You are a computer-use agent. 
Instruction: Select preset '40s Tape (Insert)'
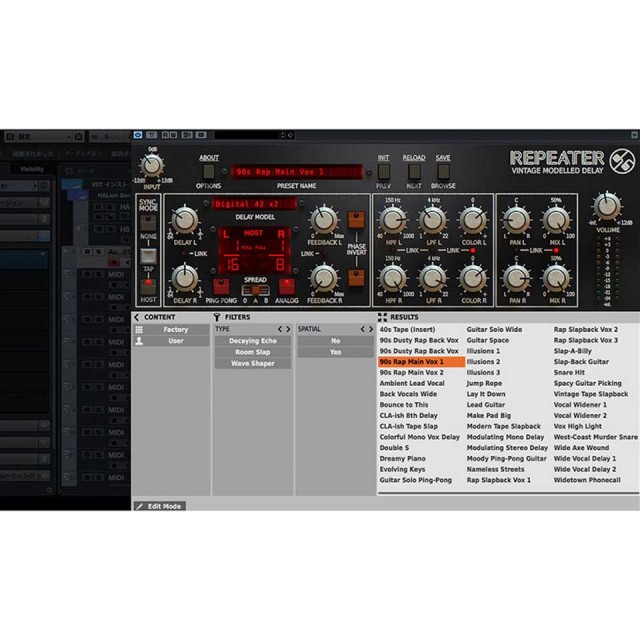tap(407, 329)
